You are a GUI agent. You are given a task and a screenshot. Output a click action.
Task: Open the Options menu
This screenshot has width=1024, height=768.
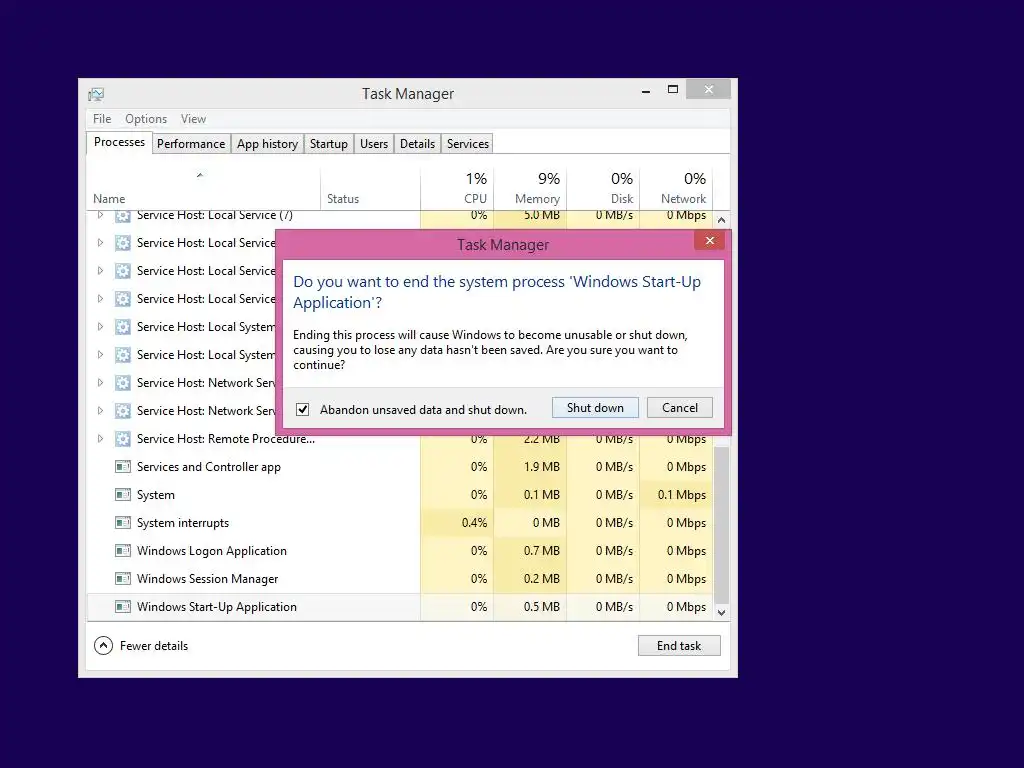(x=146, y=119)
